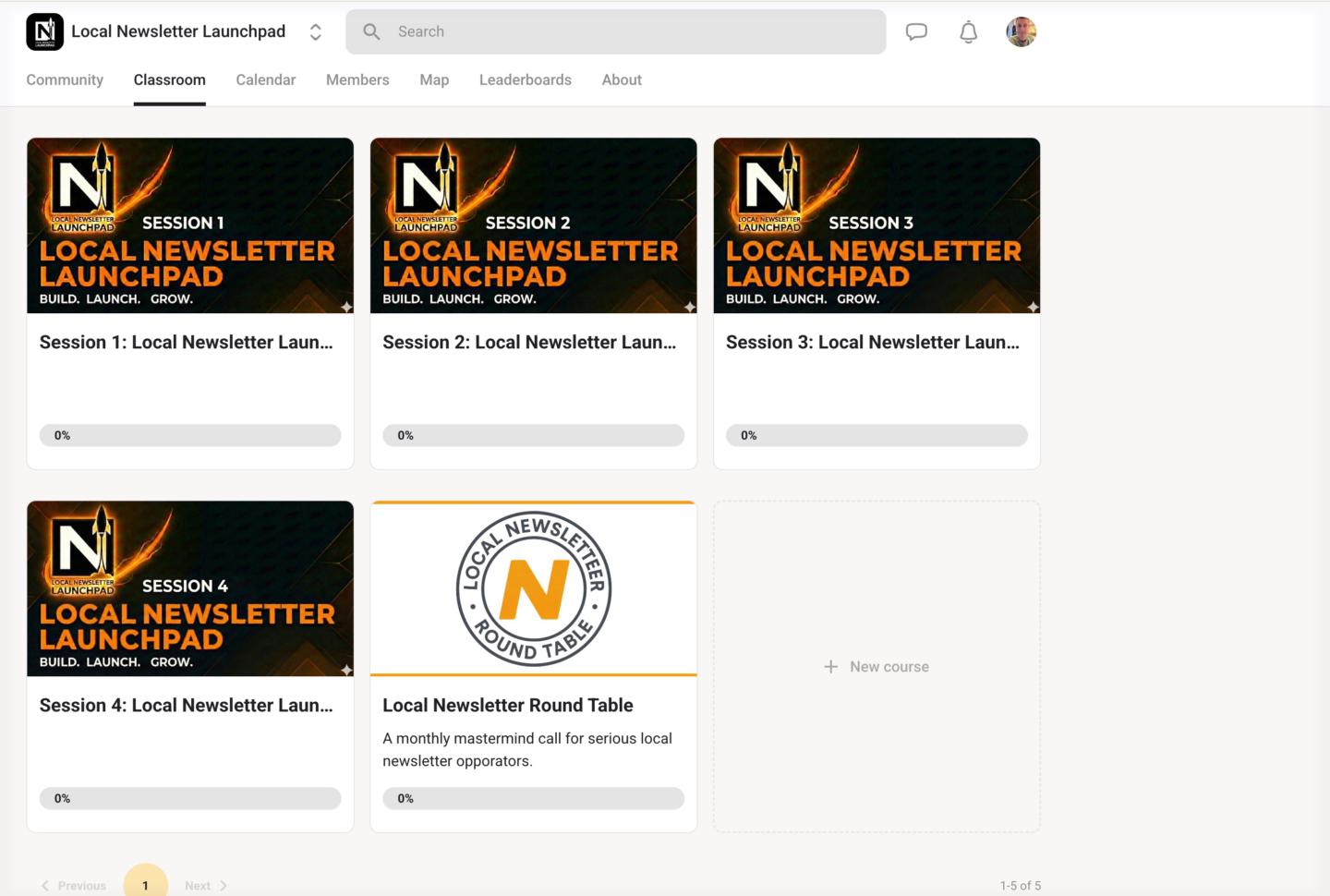The width and height of the screenshot is (1330, 896).
Task: Click the Local Newsletter Launchpad logo icon
Action: point(44,31)
